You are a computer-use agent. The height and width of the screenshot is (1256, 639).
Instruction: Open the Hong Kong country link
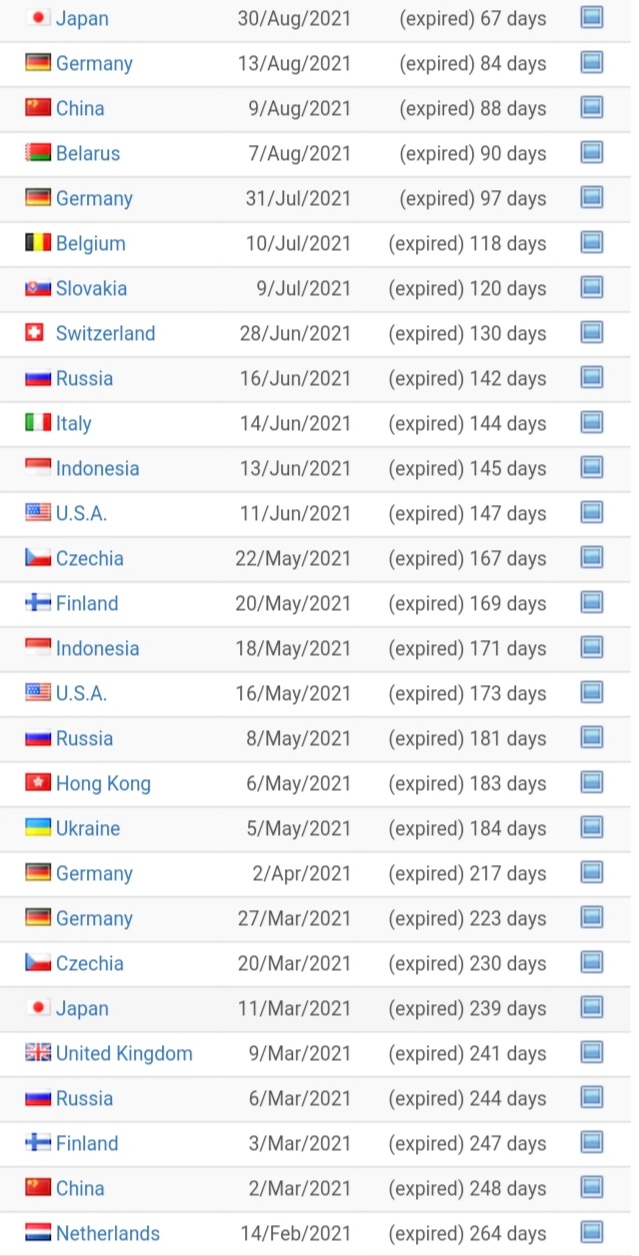point(103,783)
